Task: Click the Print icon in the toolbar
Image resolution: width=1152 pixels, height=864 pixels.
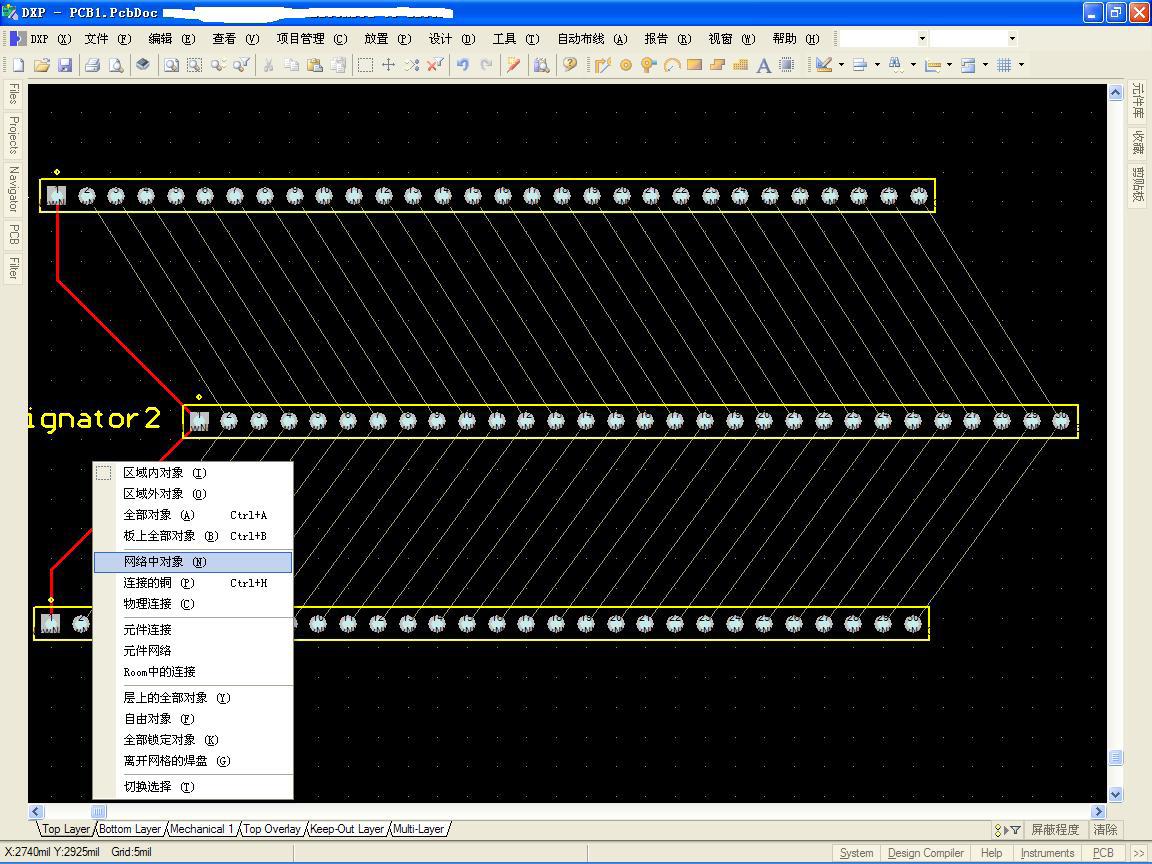Action: (x=92, y=65)
